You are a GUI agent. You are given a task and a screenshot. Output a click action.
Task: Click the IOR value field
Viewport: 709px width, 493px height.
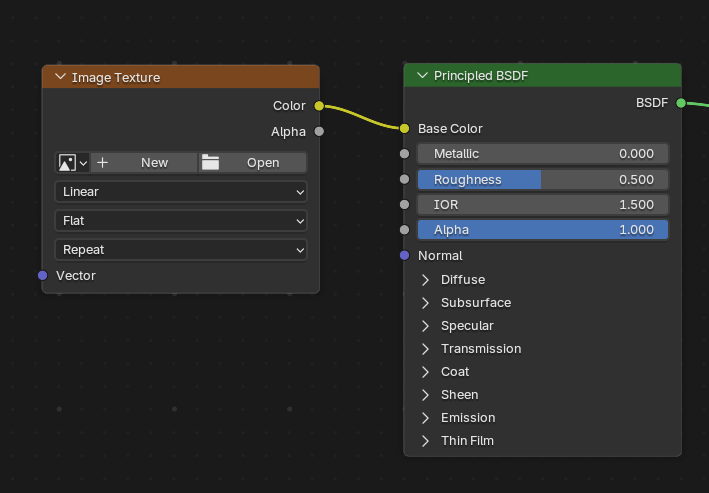click(x=543, y=205)
